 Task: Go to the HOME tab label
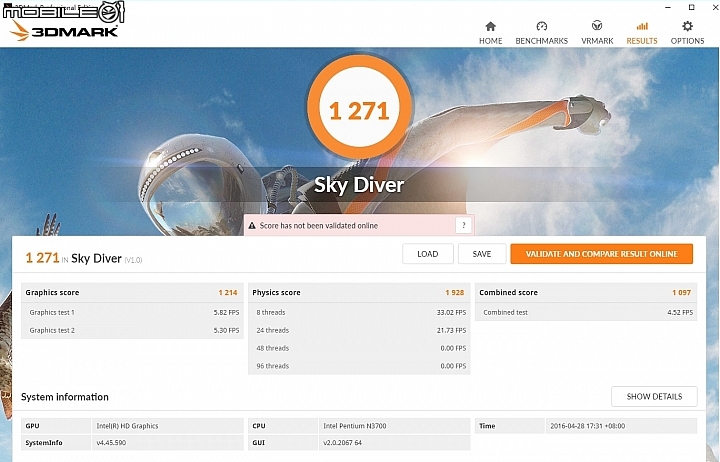pos(490,41)
